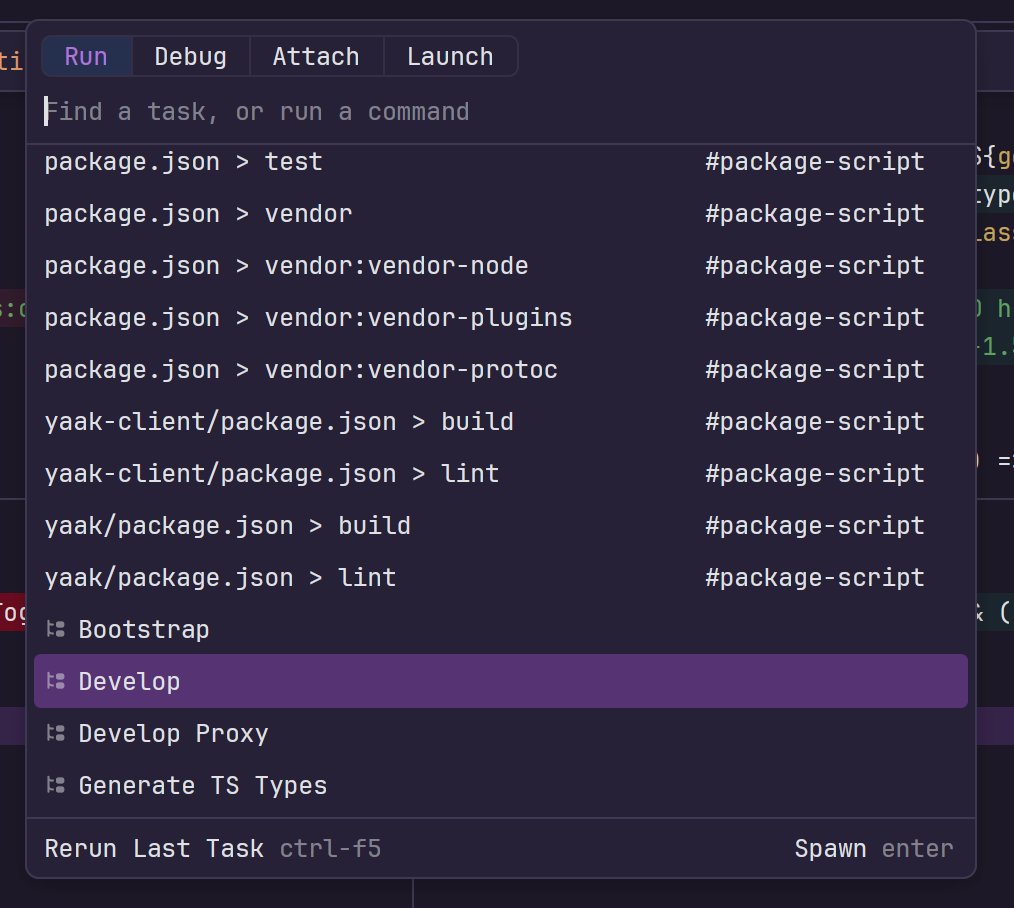Click the Bootstrap task icon
Screen dimensions: 1014x908
tap(56, 629)
